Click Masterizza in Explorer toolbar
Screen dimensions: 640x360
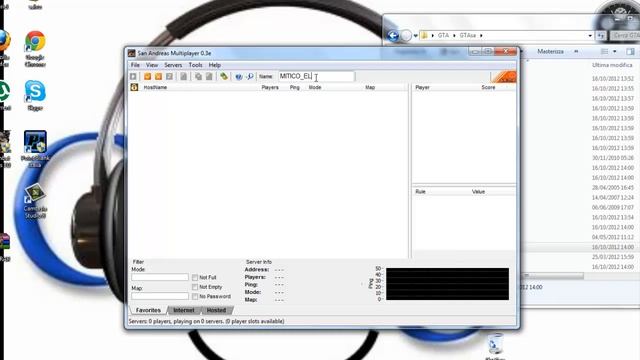pos(550,51)
